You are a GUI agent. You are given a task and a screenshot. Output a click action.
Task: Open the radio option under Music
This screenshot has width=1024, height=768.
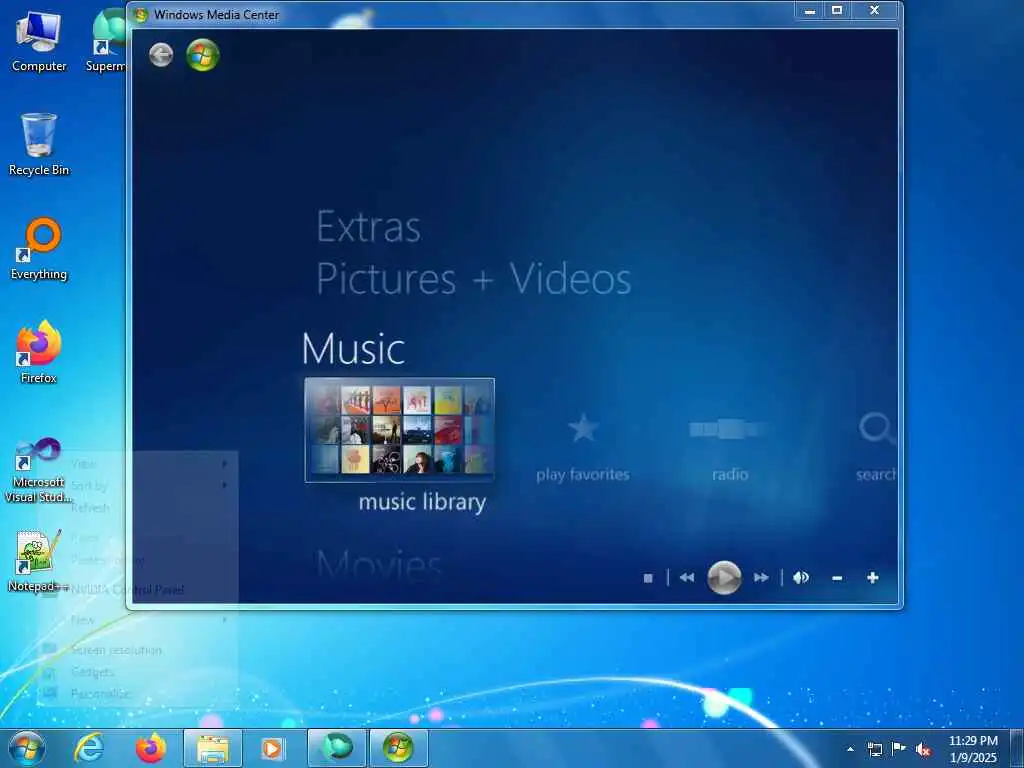coord(730,430)
